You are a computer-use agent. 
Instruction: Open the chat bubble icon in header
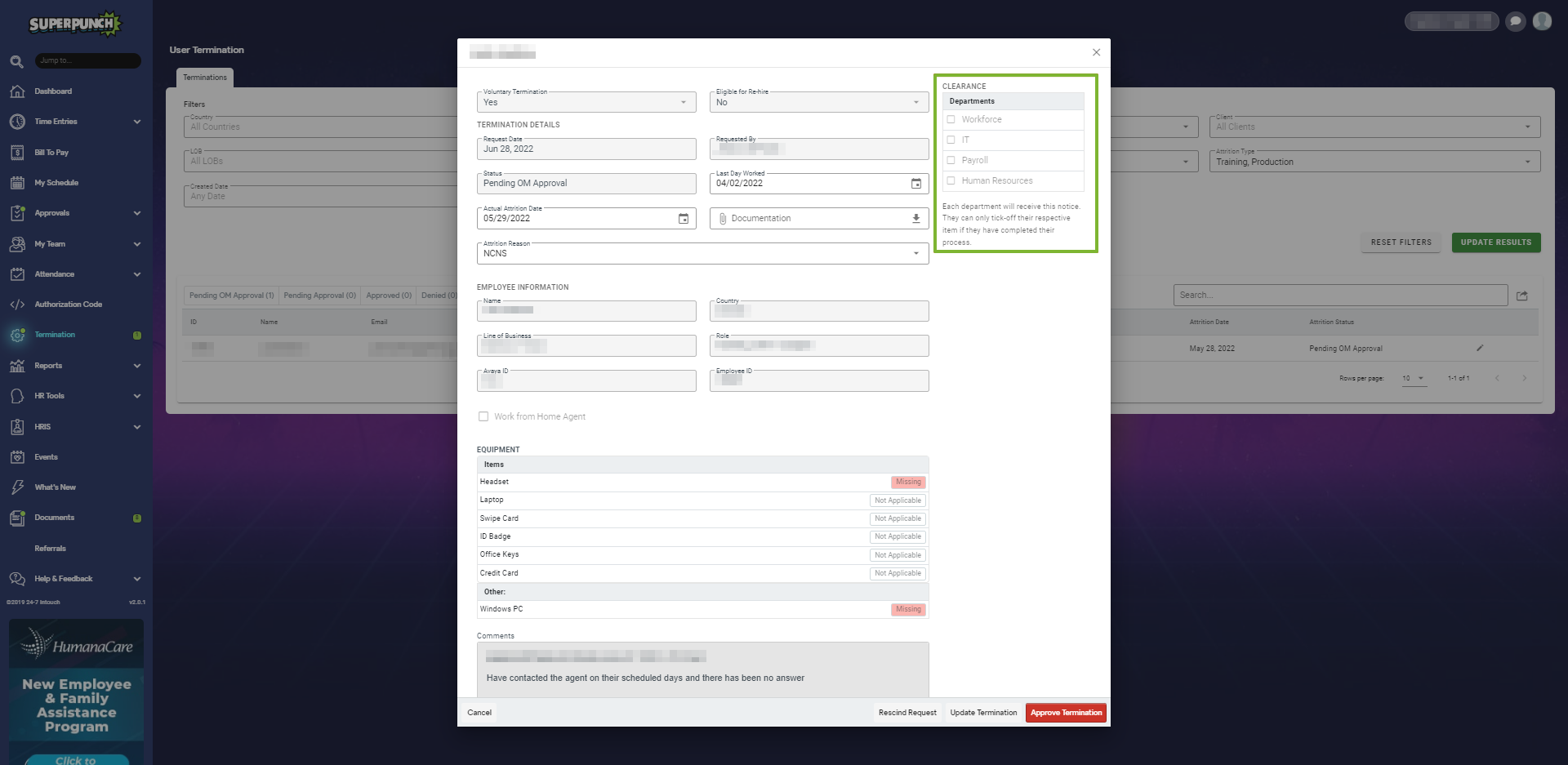pyautogui.click(x=1516, y=21)
